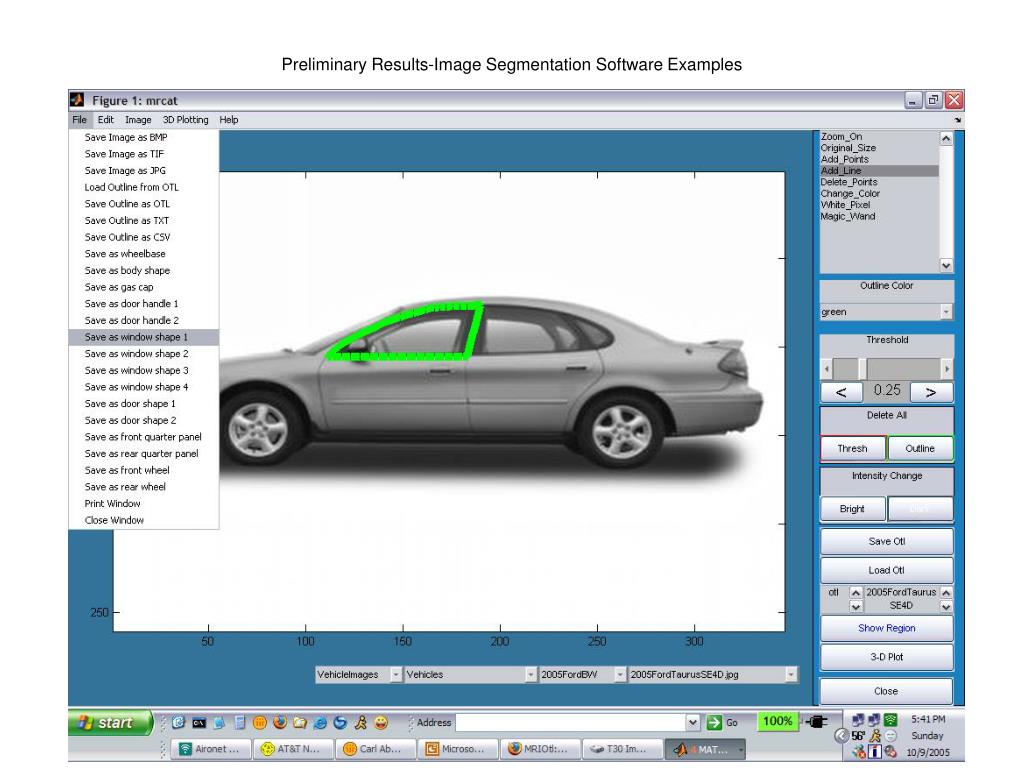Open the Image menu
Viewport: 1024px width, 768px height.
[138, 120]
